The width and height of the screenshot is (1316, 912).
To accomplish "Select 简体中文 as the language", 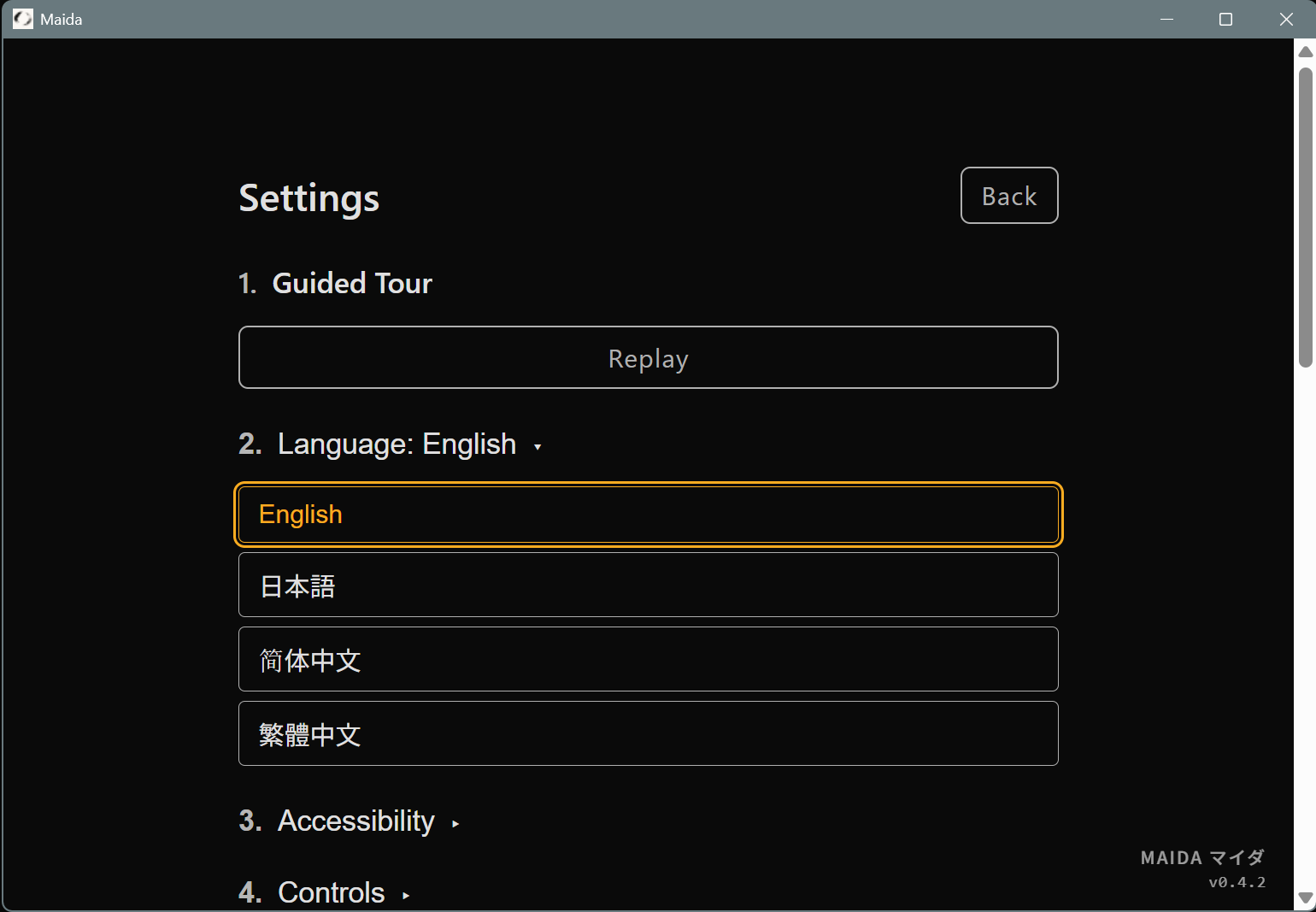I will [x=648, y=660].
